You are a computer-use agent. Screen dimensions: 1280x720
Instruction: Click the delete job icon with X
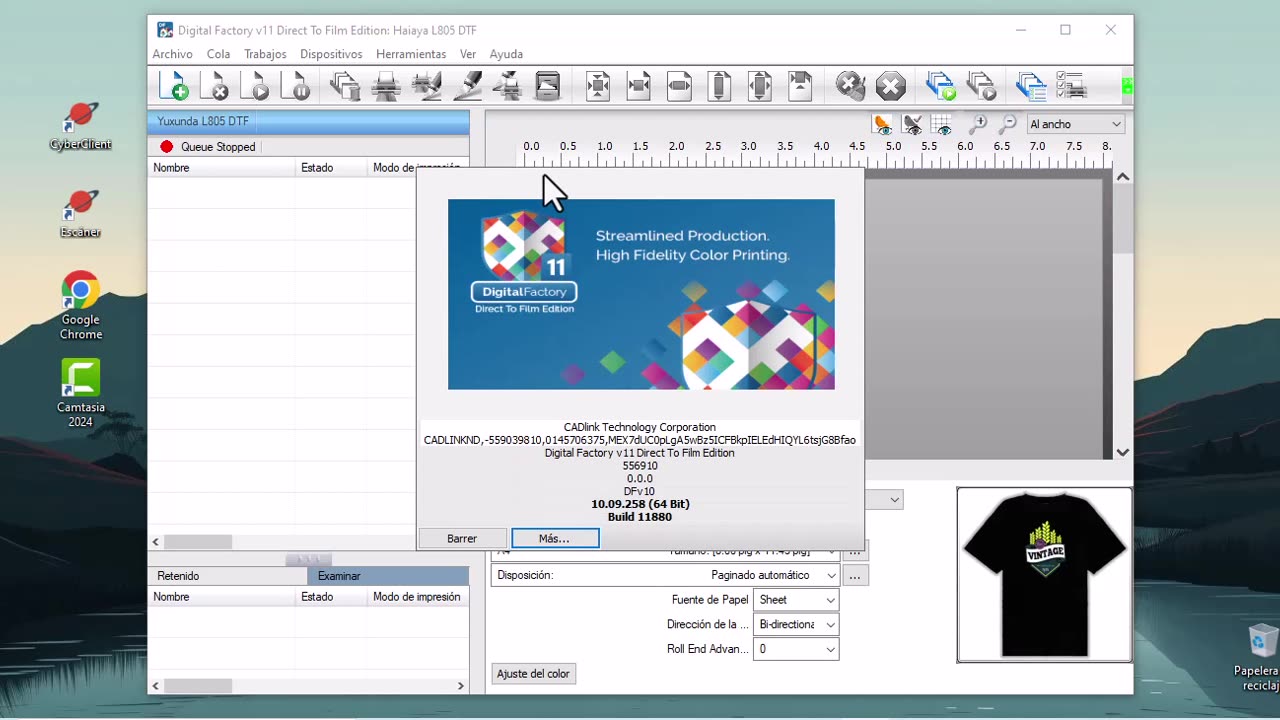click(215, 86)
